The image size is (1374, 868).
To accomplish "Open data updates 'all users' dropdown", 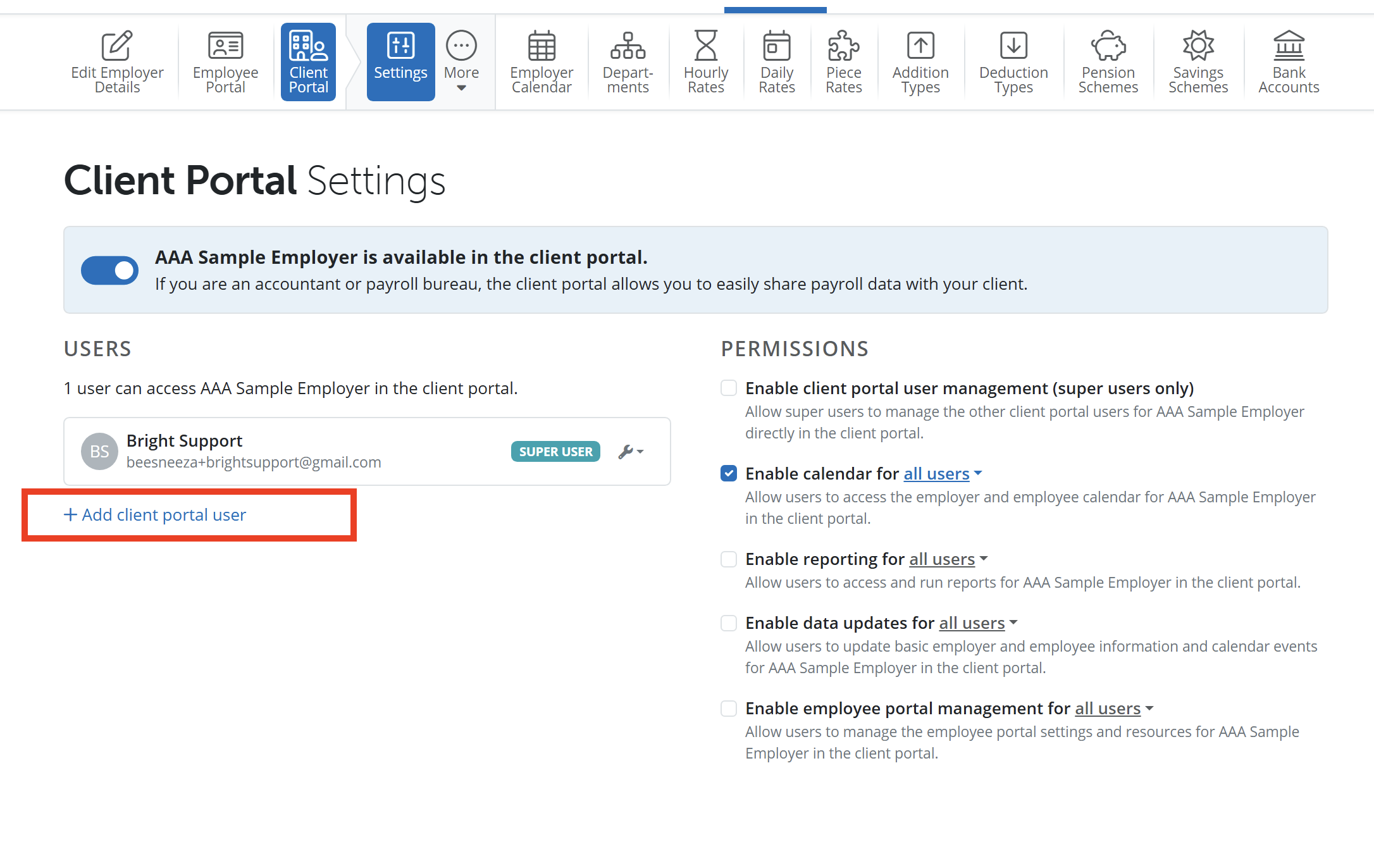I will [978, 623].
